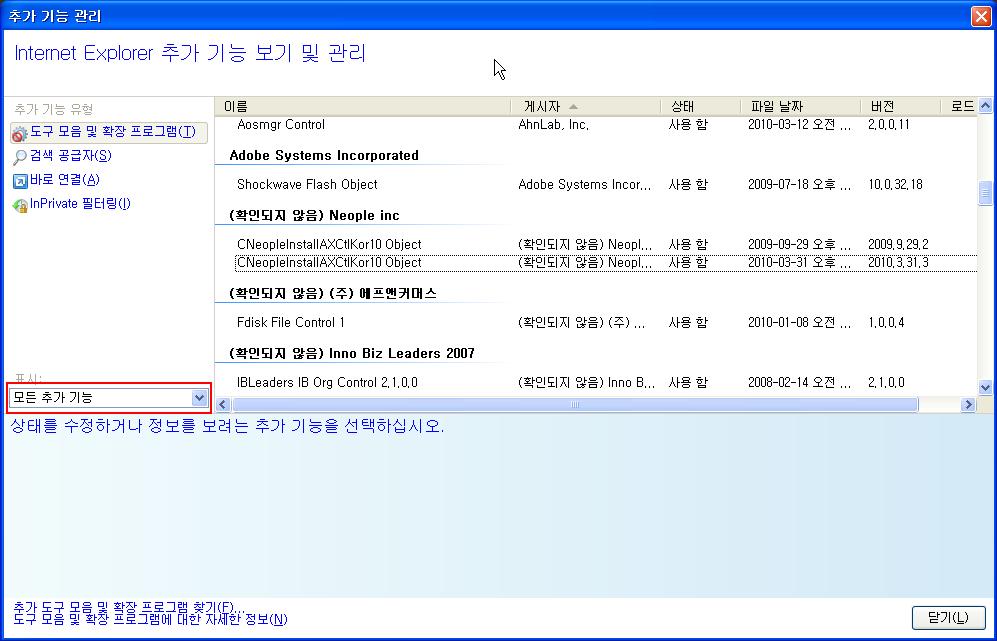Image resolution: width=997 pixels, height=641 pixels.
Task: Sort list by 이름 column header
Action: 362,106
